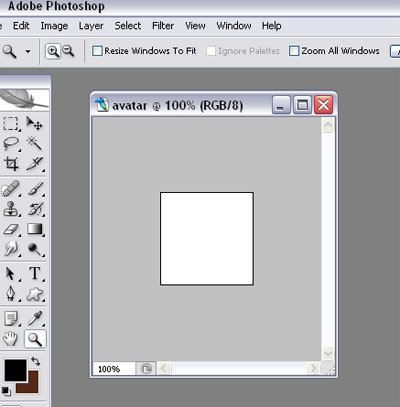This screenshot has height=407, width=400.
Task: Open the Help menu
Action: tap(271, 26)
